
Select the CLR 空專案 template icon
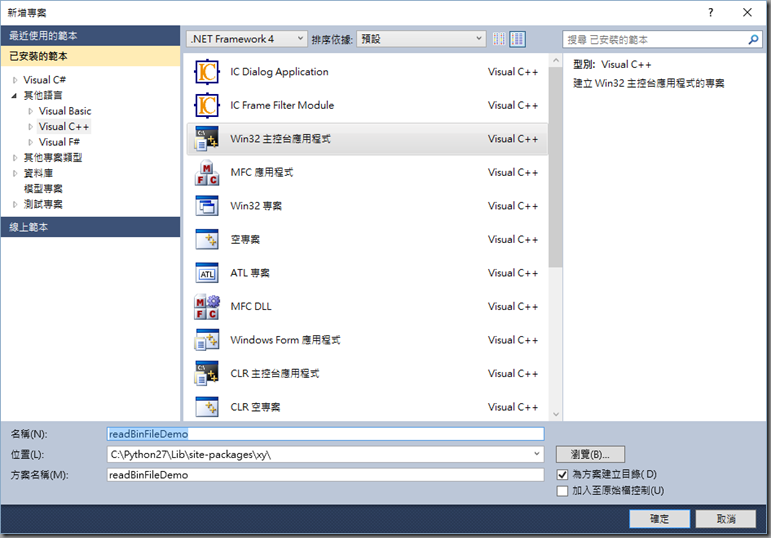[207, 407]
